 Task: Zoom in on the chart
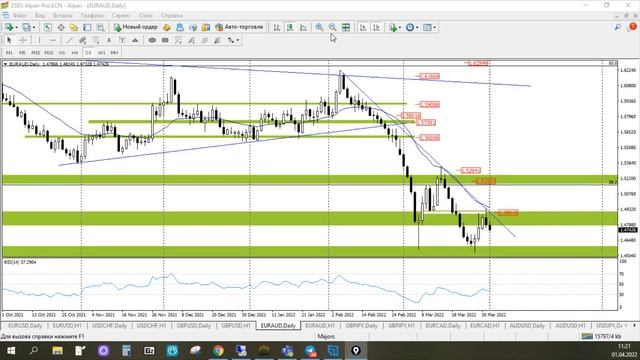319,27
